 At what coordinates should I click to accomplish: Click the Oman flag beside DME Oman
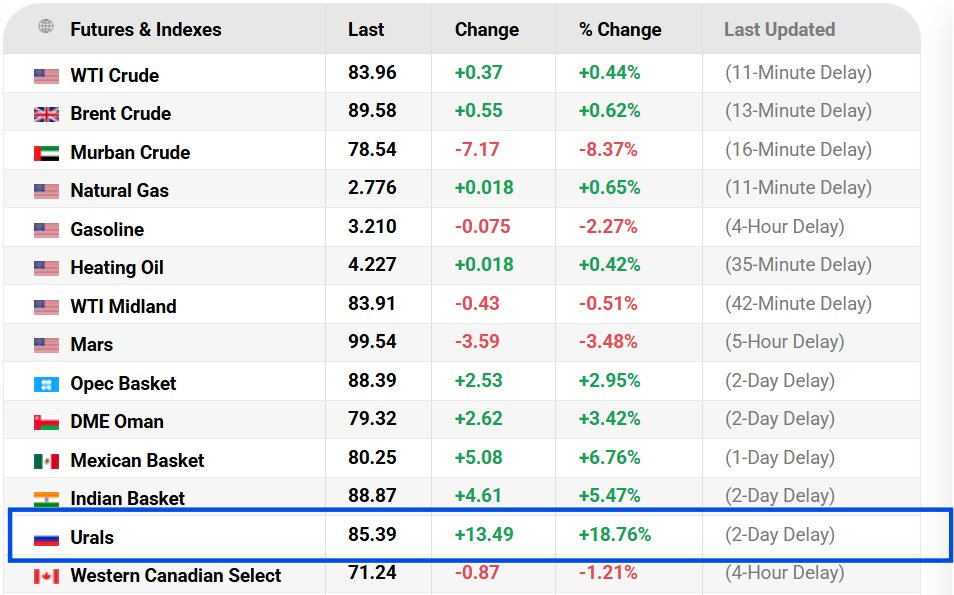46,422
